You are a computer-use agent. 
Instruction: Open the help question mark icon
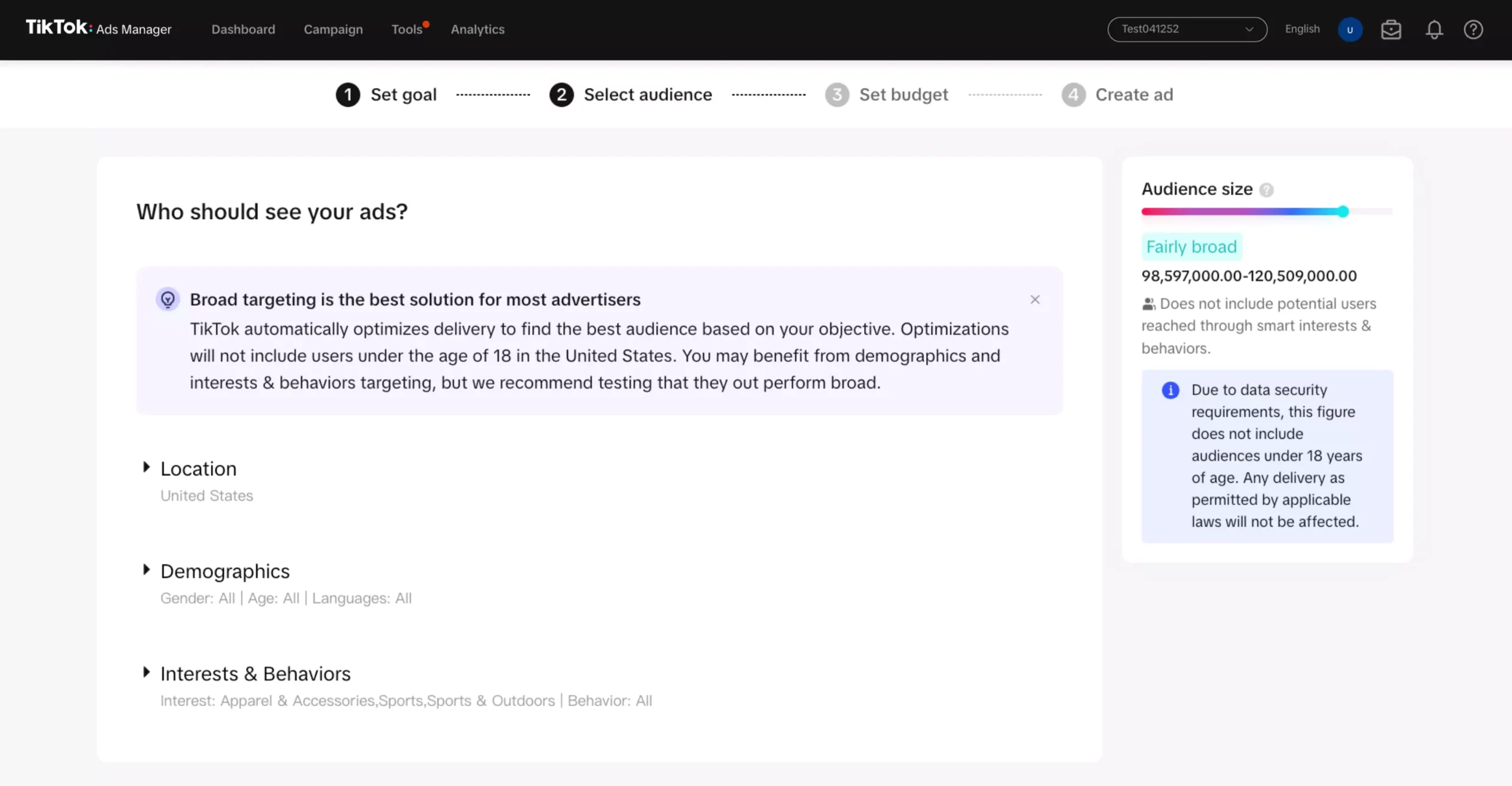[1473, 30]
